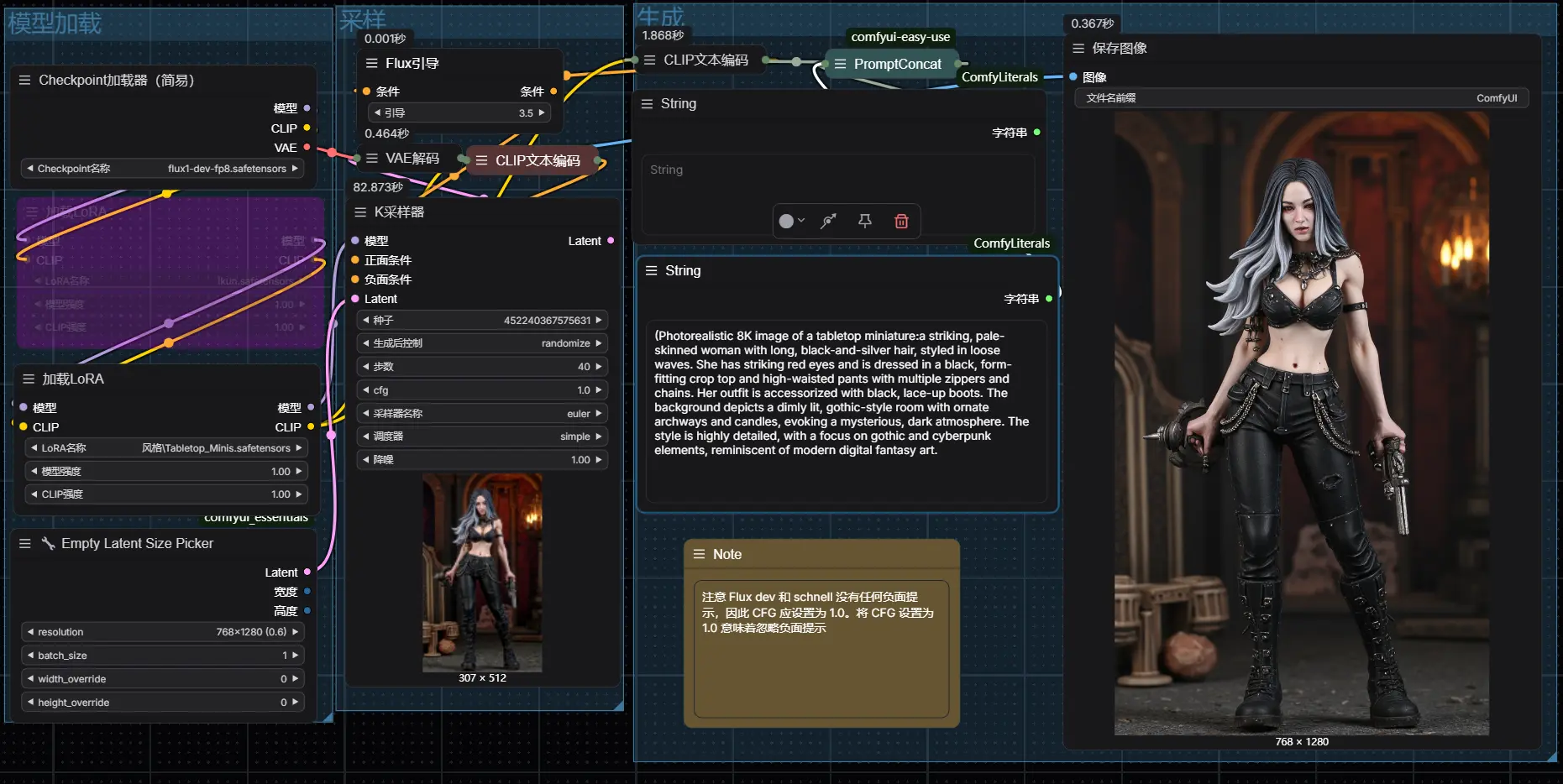Open the K采样器 node hamburger menu

tap(360, 212)
